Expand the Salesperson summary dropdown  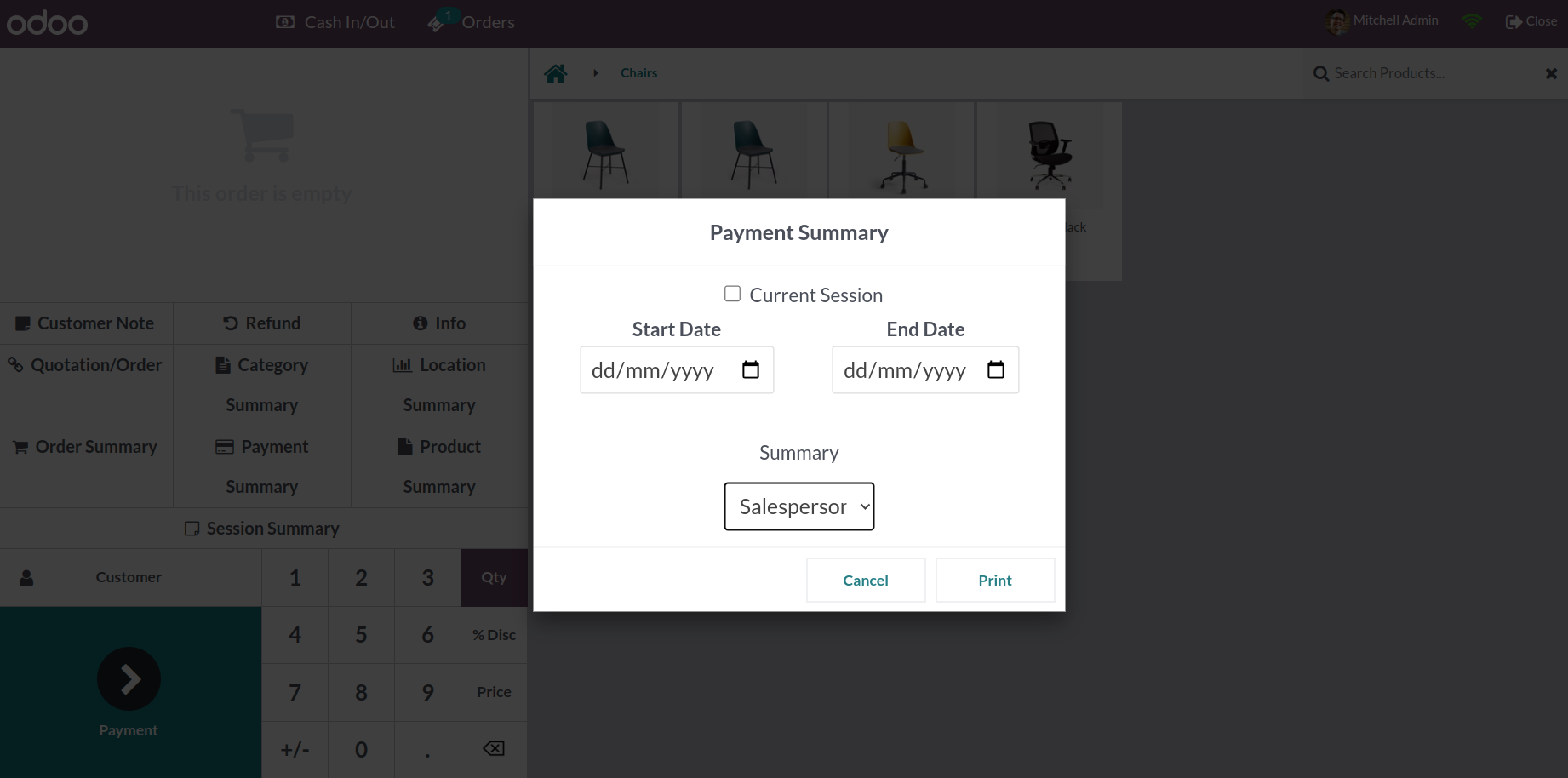(x=798, y=506)
